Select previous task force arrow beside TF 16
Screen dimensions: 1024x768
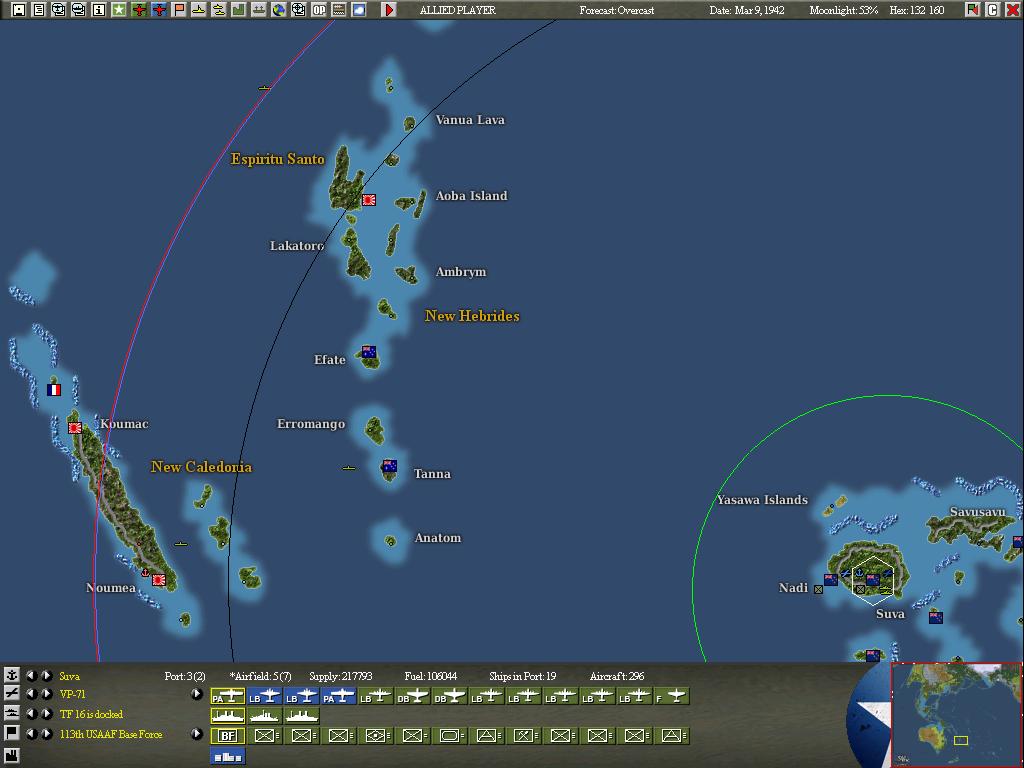point(31,714)
